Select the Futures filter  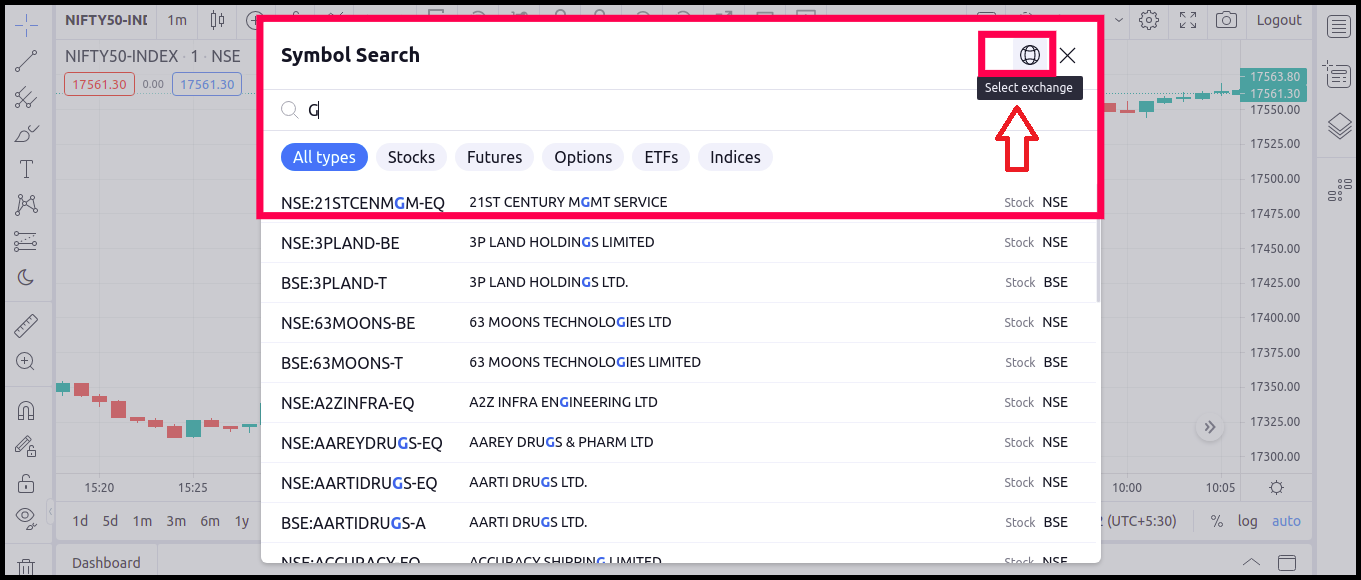[x=494, y=157]
